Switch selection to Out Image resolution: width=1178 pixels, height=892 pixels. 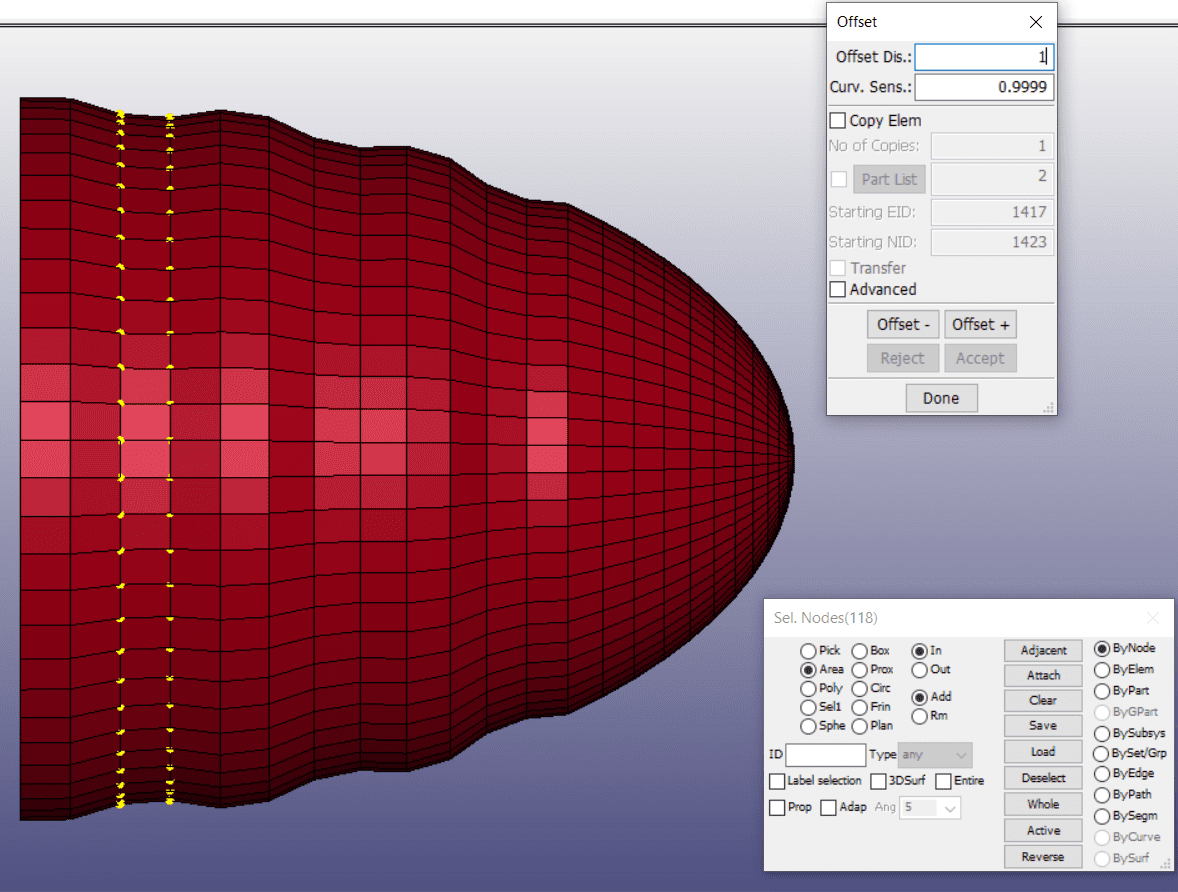[919, 670]
